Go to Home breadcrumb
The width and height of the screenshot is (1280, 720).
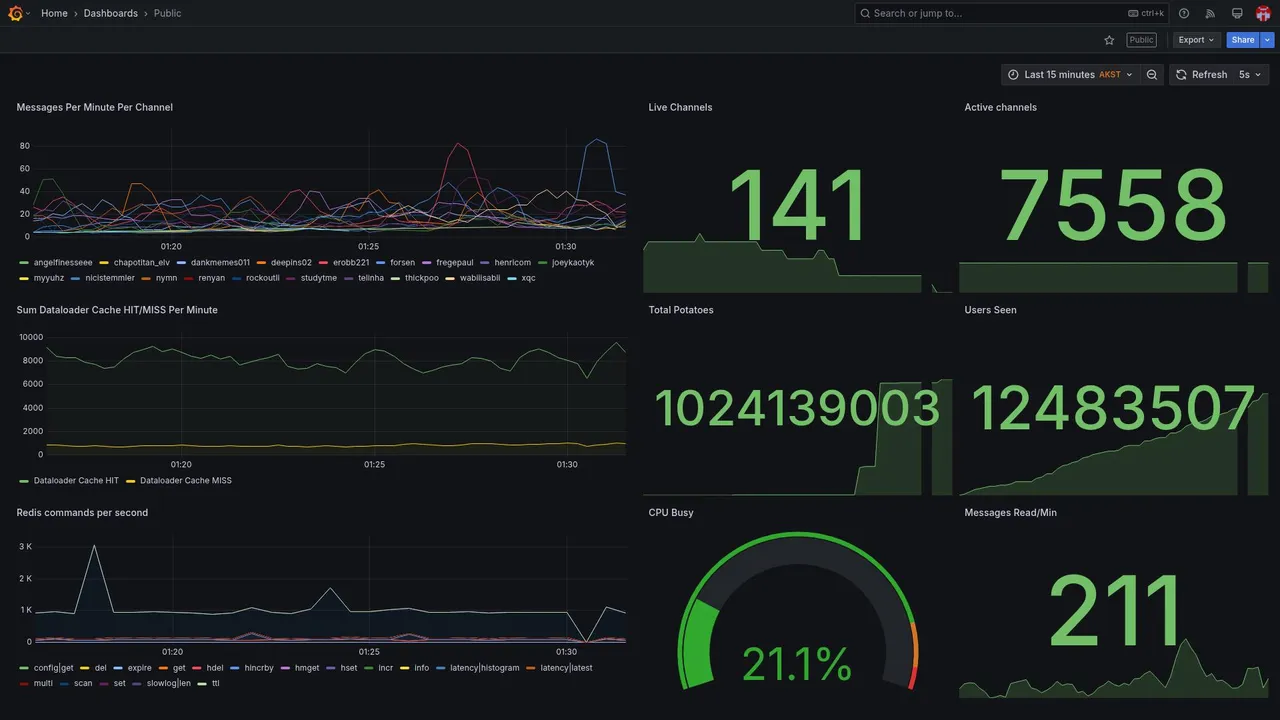(x=54, y=13)
